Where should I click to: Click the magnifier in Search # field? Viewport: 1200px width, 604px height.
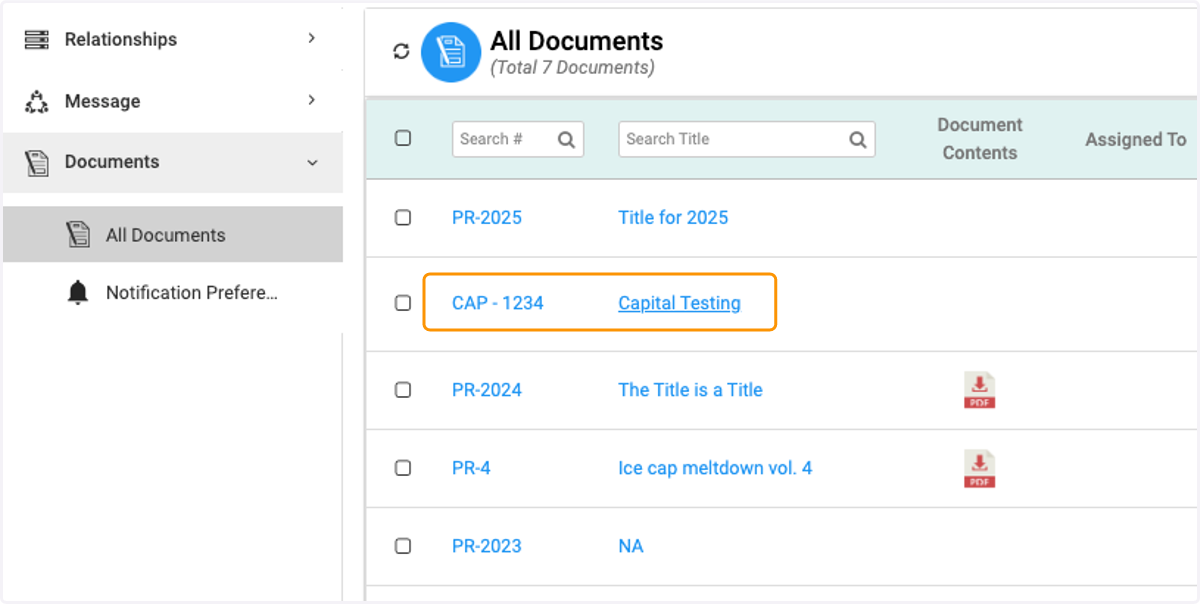(566, 140)
